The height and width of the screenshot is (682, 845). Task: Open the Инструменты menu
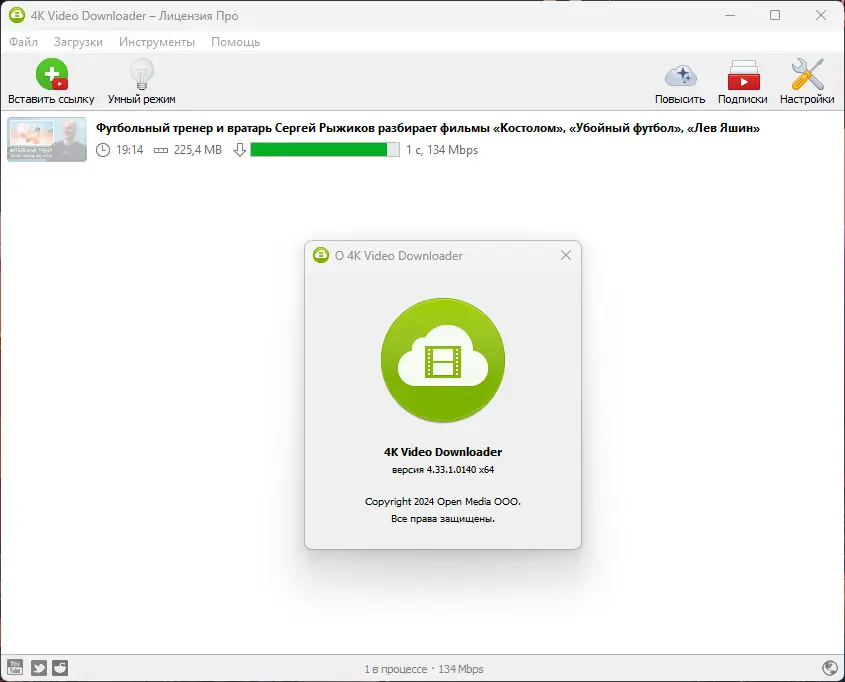158,42
